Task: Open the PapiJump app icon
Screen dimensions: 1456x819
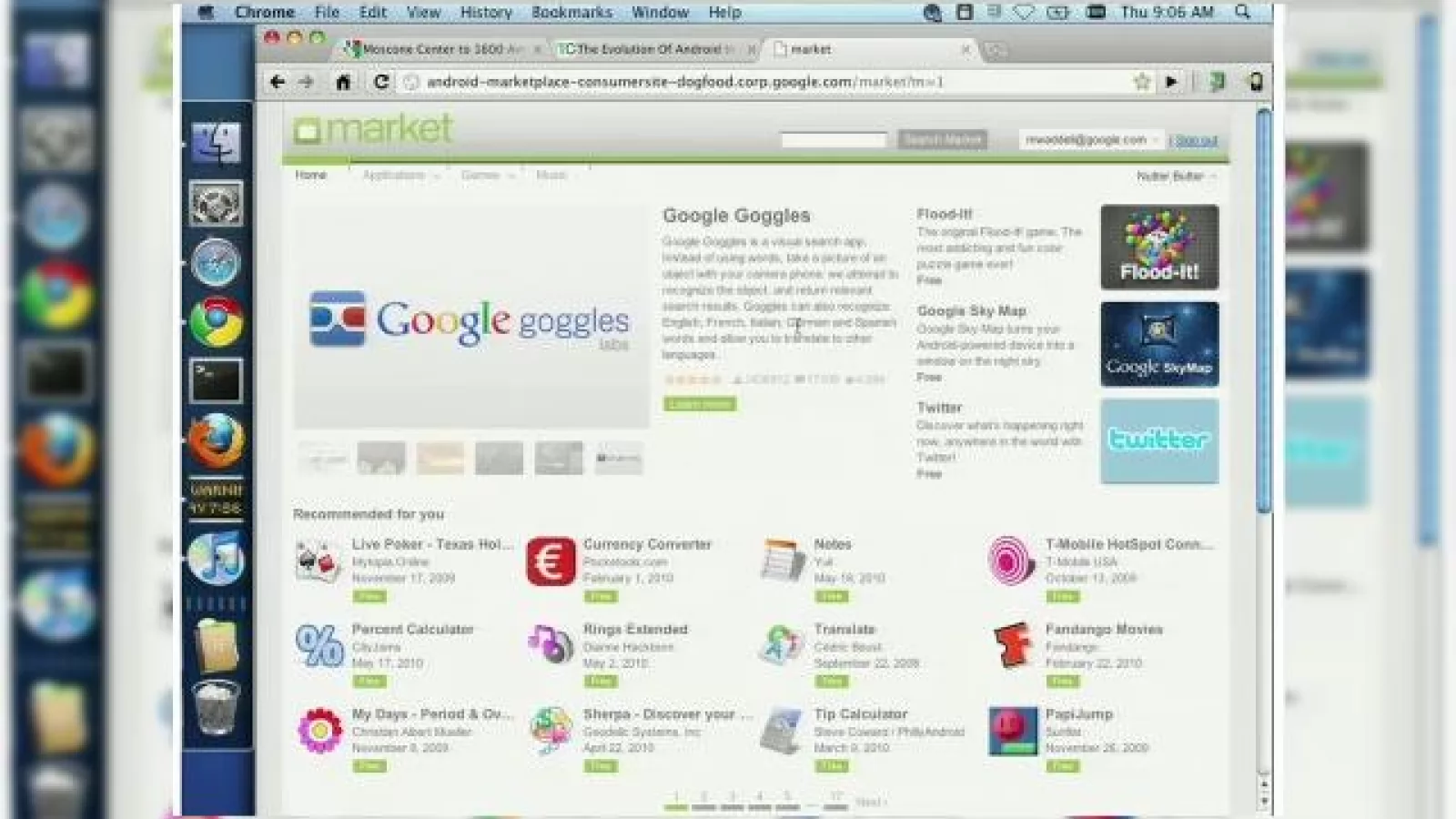Action: pos(1013,731)
